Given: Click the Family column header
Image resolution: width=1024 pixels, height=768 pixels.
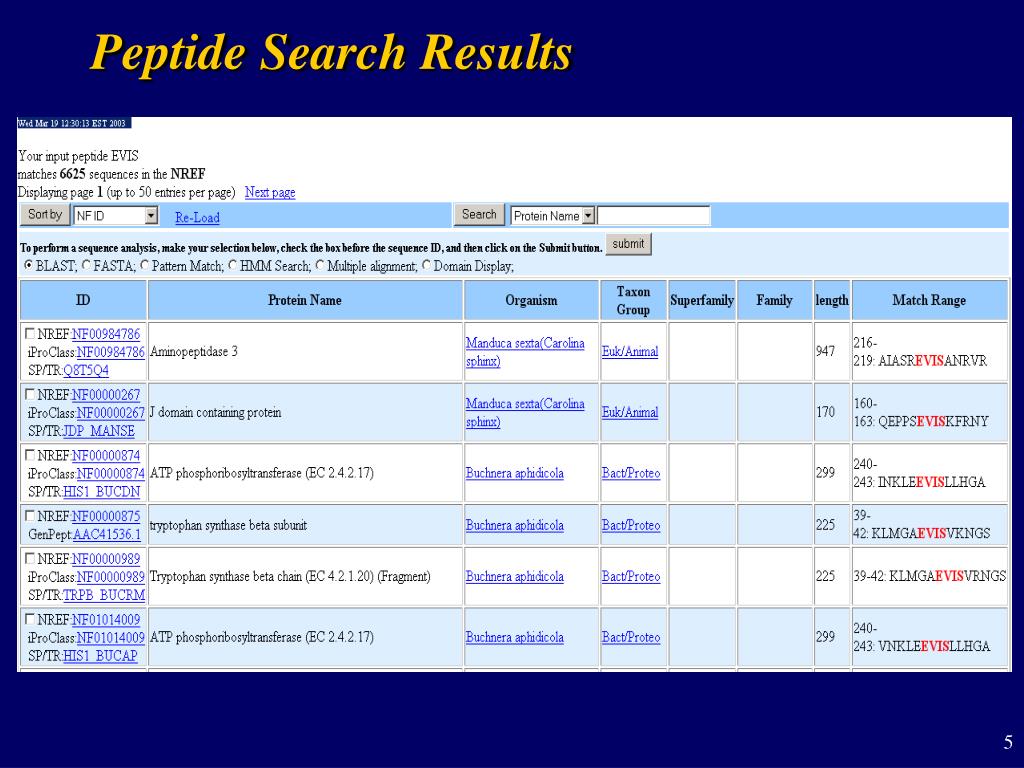Looking at the screenshot, I should point(775,300).
